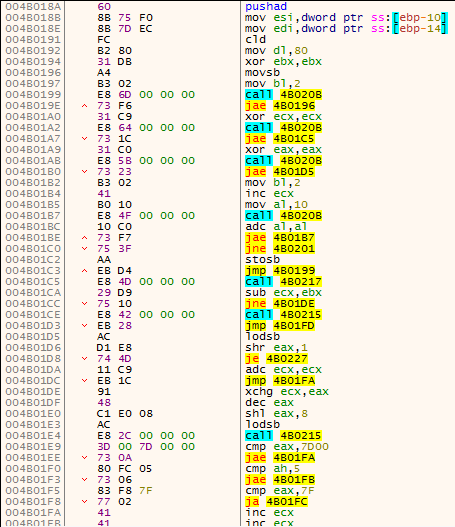Select jne 4B01DE instruction
The width and height of the screenshot is (455, 527).
(280, 303)
